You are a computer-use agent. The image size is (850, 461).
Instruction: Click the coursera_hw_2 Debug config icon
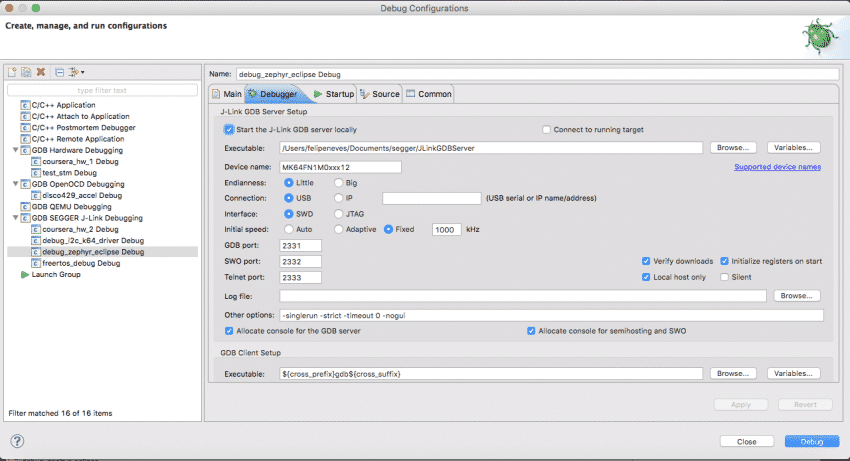click(x=36, y=229)
